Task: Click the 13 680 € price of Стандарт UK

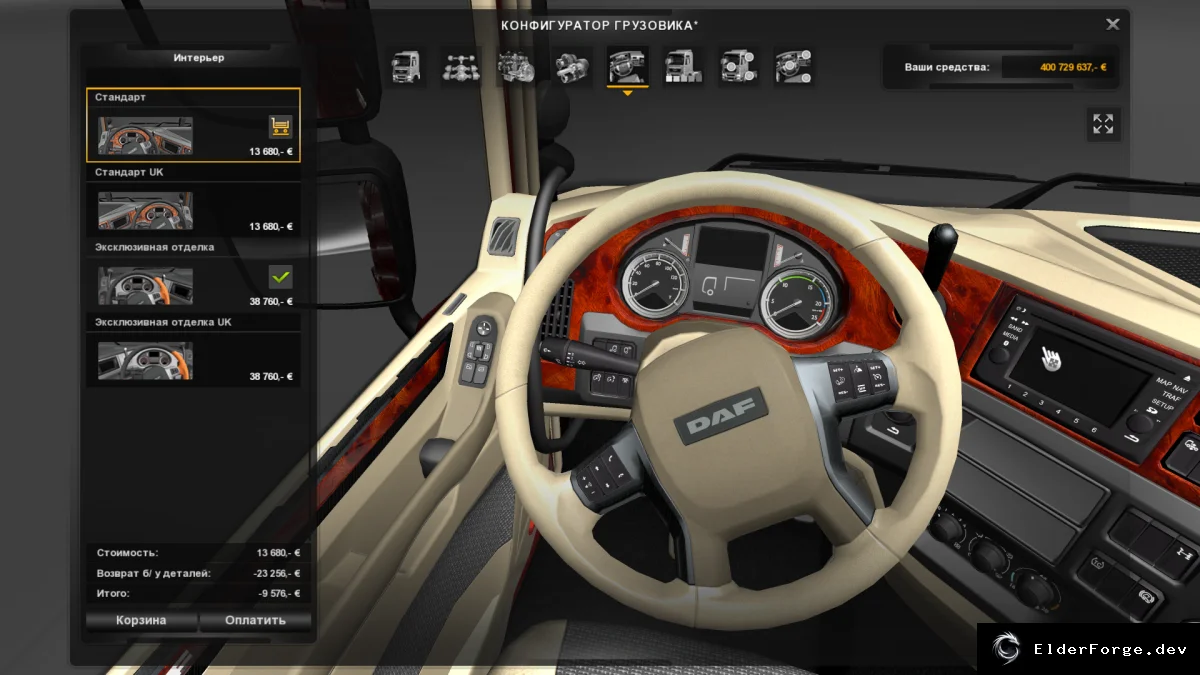Action: [271, 227]
